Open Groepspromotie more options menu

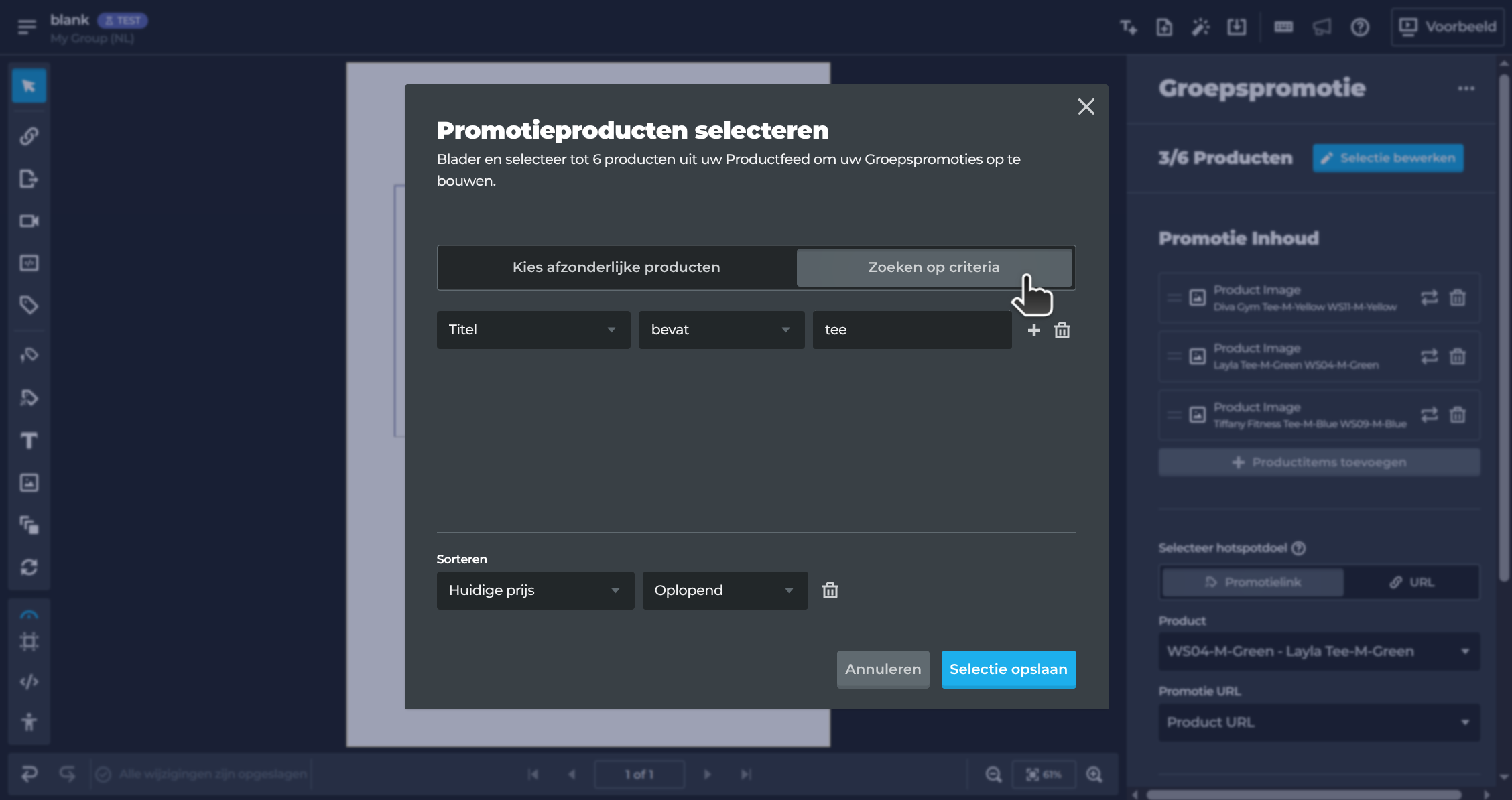1466,88
